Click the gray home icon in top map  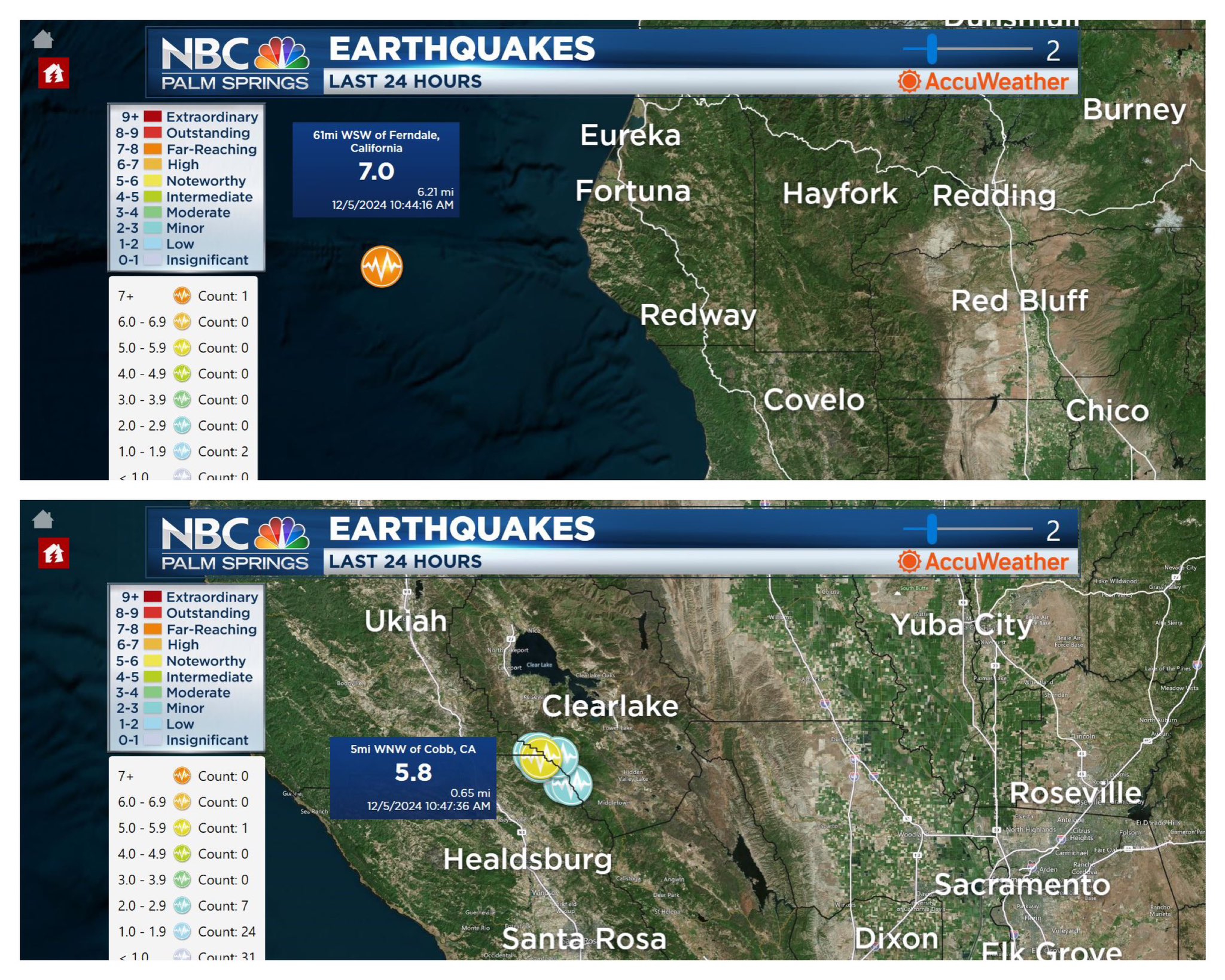coord(43,39)
